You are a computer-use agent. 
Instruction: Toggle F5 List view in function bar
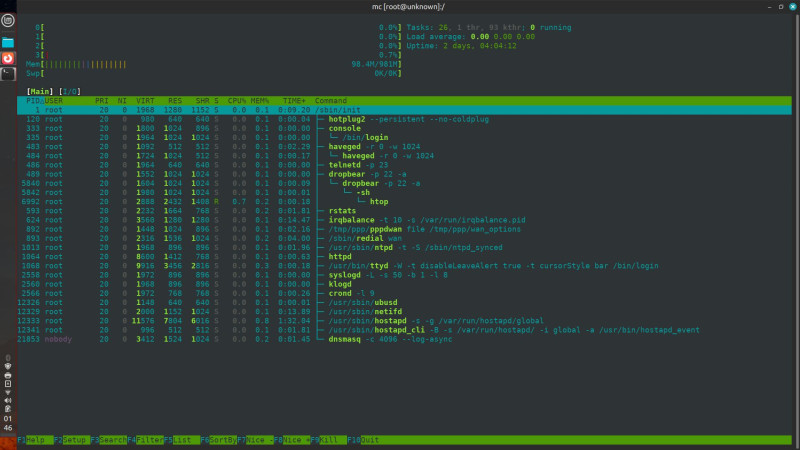click(182, 440)
